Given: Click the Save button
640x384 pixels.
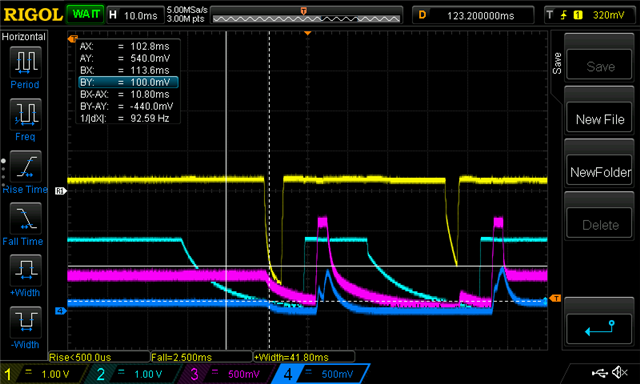Looking at the screenshot, I should click(600, 67).
